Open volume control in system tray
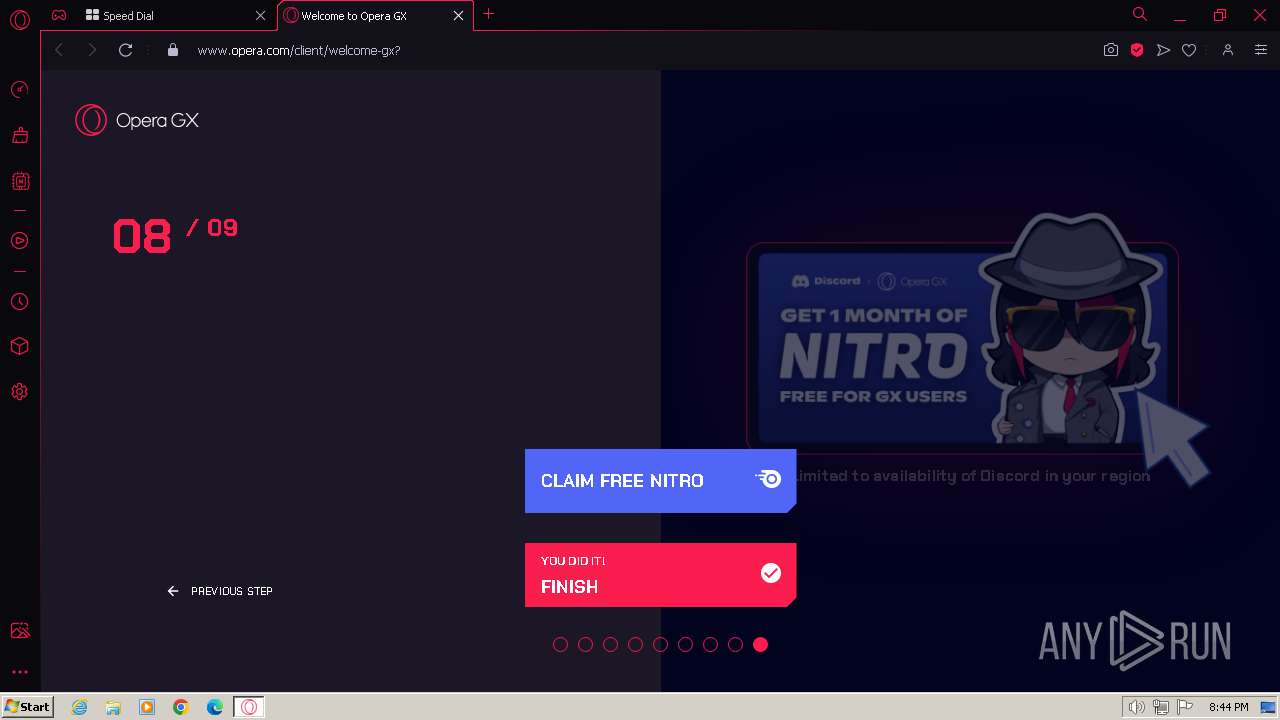The width and height of the screenshot is (1280, 720). [x=1136, y=707]
